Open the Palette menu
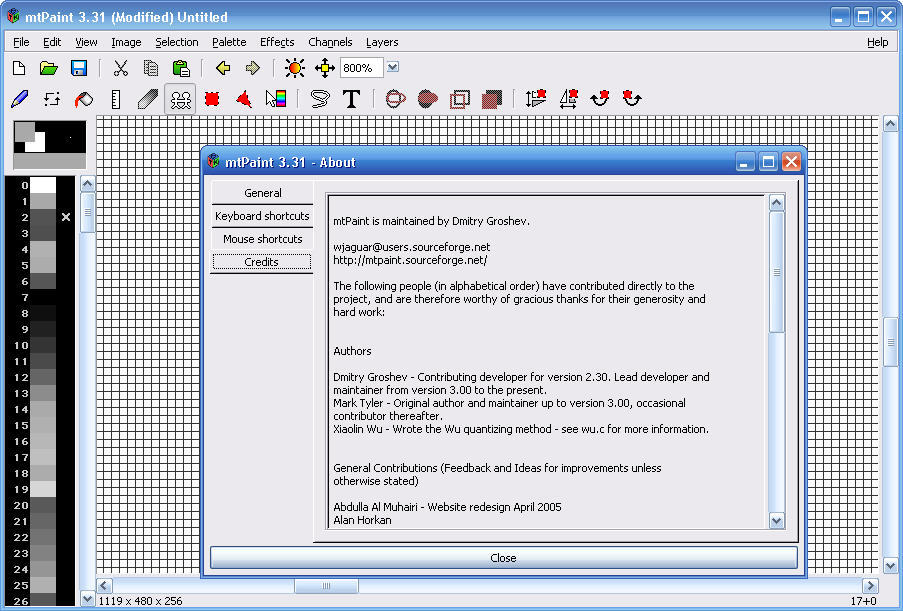The image size is (903, 611). 229,42
